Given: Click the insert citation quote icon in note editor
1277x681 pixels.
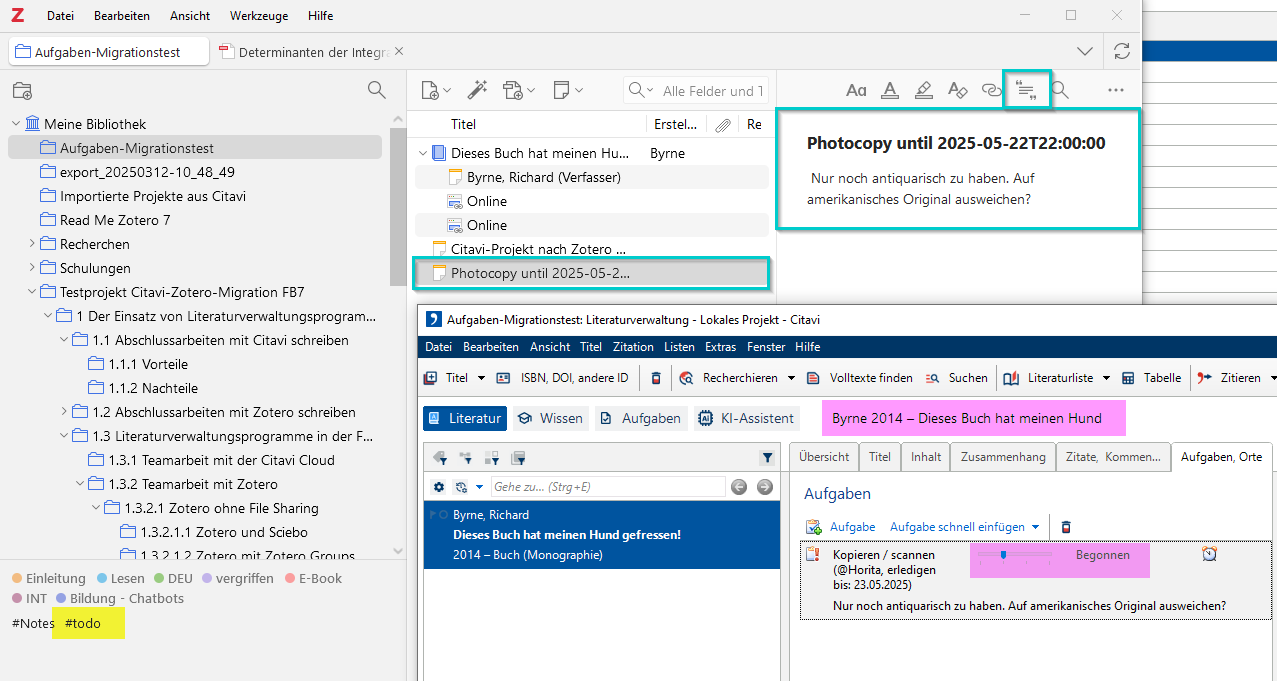Looking at the screenshot, I should coord(1026,90).
